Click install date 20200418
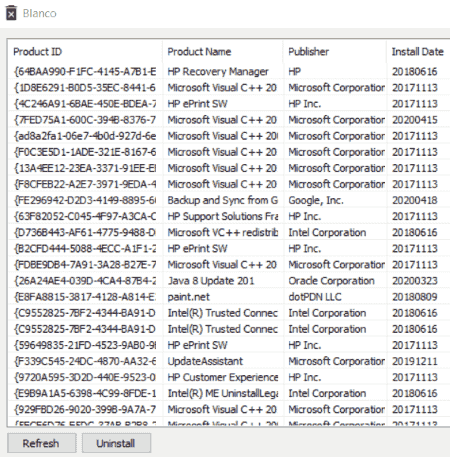Image resolution: width=450 pixels, height=457 pixels. click(415, 200)
